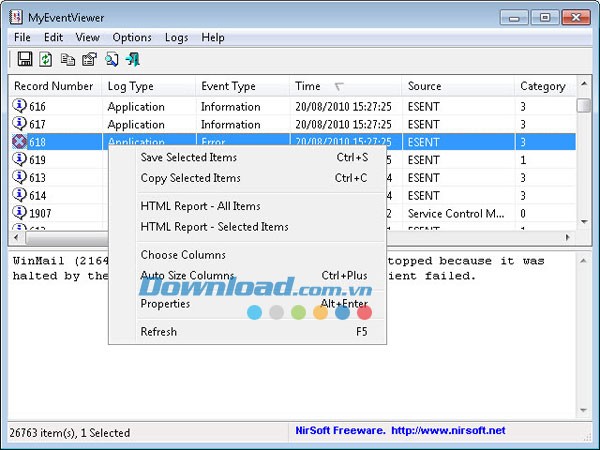Sort by the Log Type column header
Image resolution: width=600 pixels, height=450 pixels.
pyautogui.click(x=148, y=86)
